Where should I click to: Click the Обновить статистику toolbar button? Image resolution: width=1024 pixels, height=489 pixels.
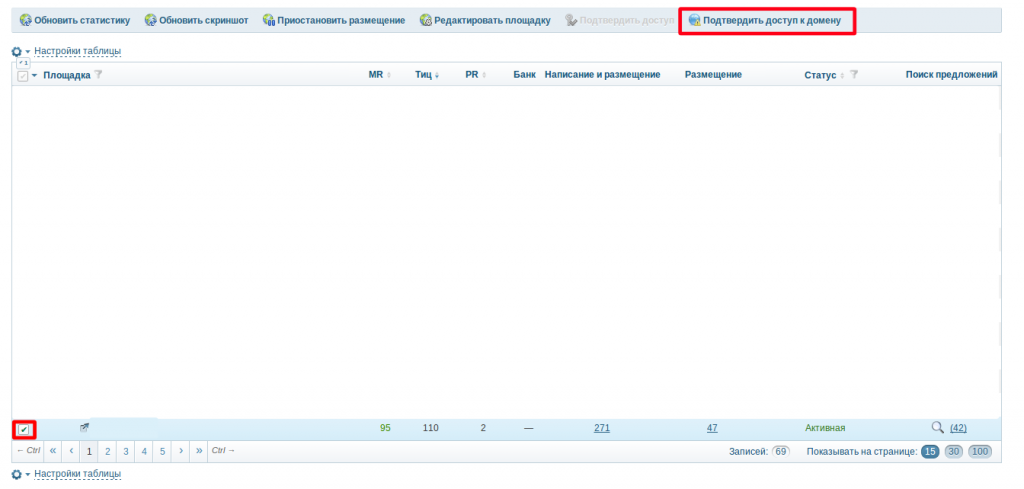(x=75, y=20)
